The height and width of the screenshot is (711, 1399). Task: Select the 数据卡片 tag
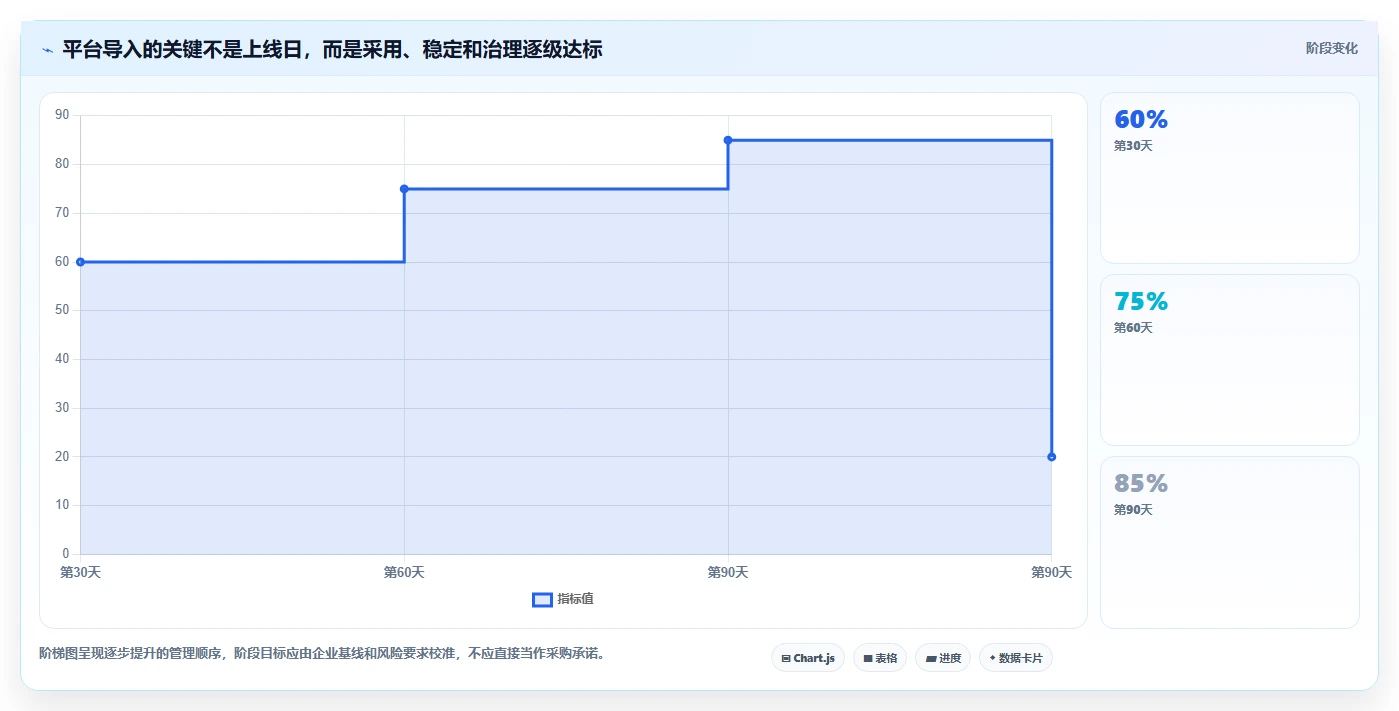point(1016,658)
